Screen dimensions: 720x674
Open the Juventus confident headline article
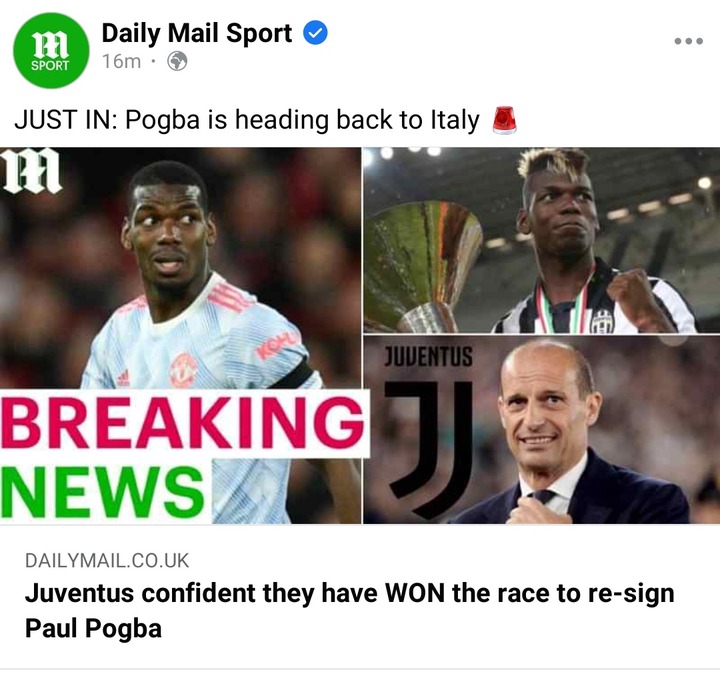349,611
